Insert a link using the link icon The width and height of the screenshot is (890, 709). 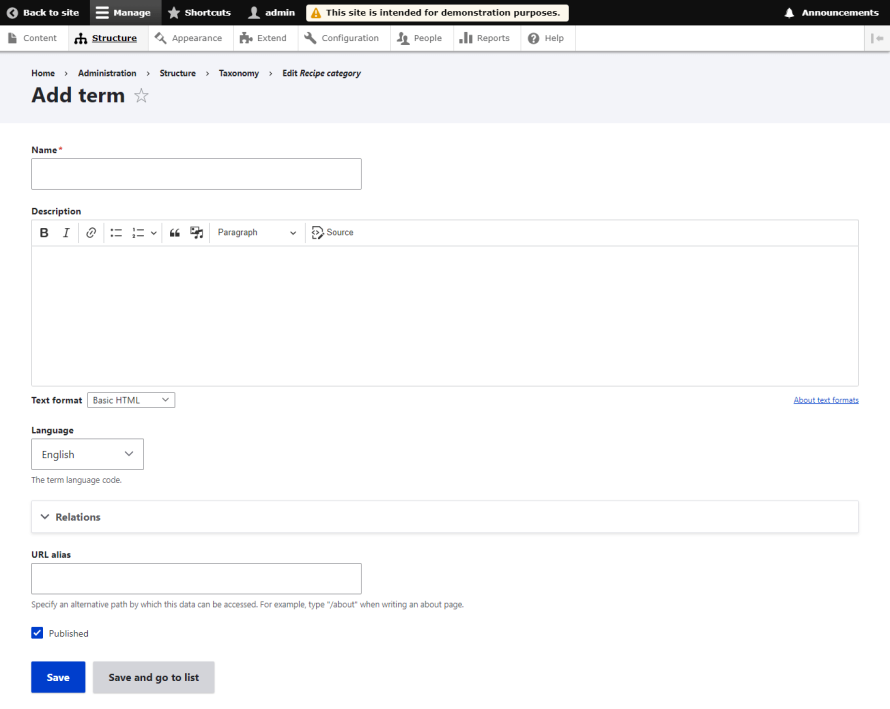(91, 233)
